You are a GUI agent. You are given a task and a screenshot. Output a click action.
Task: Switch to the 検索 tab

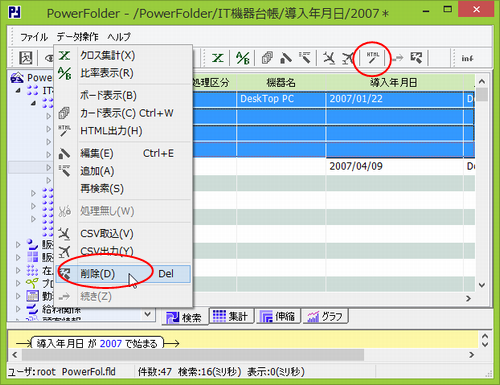[185, 317]
